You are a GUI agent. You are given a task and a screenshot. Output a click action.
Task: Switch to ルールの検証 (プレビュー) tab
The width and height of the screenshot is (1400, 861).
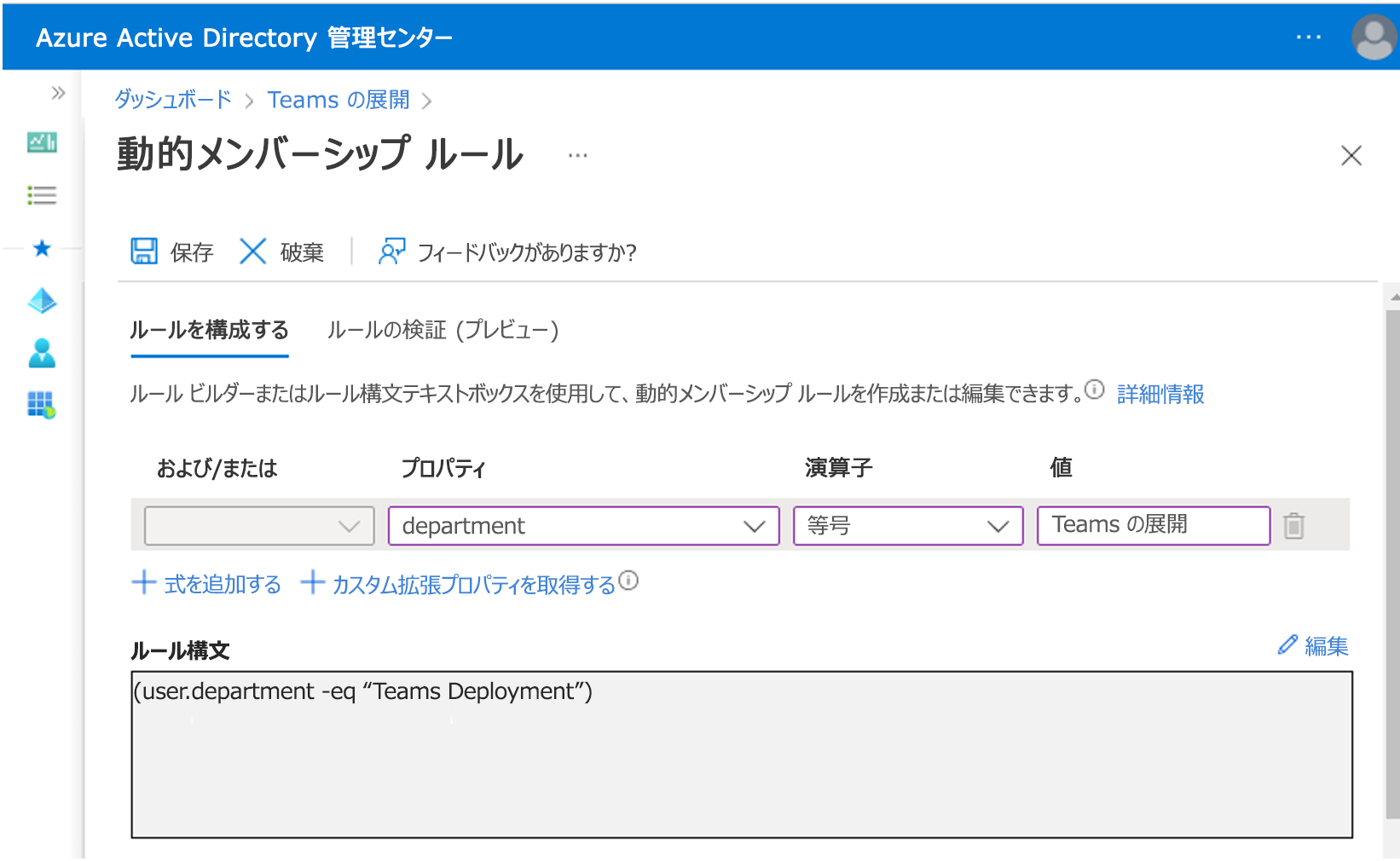[443, 330]
